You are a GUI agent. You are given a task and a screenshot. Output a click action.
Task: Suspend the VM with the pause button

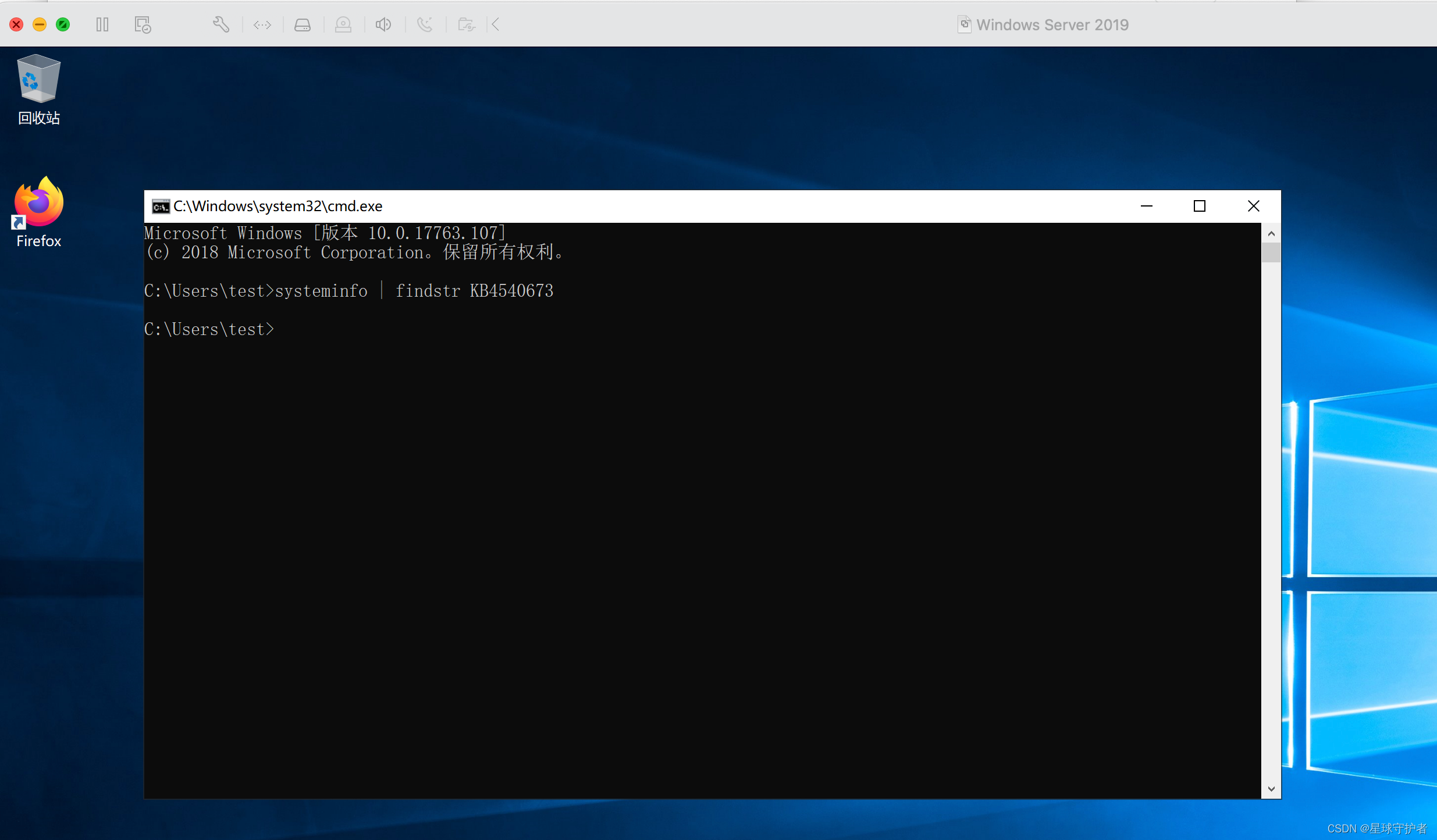tap(102, 24)
